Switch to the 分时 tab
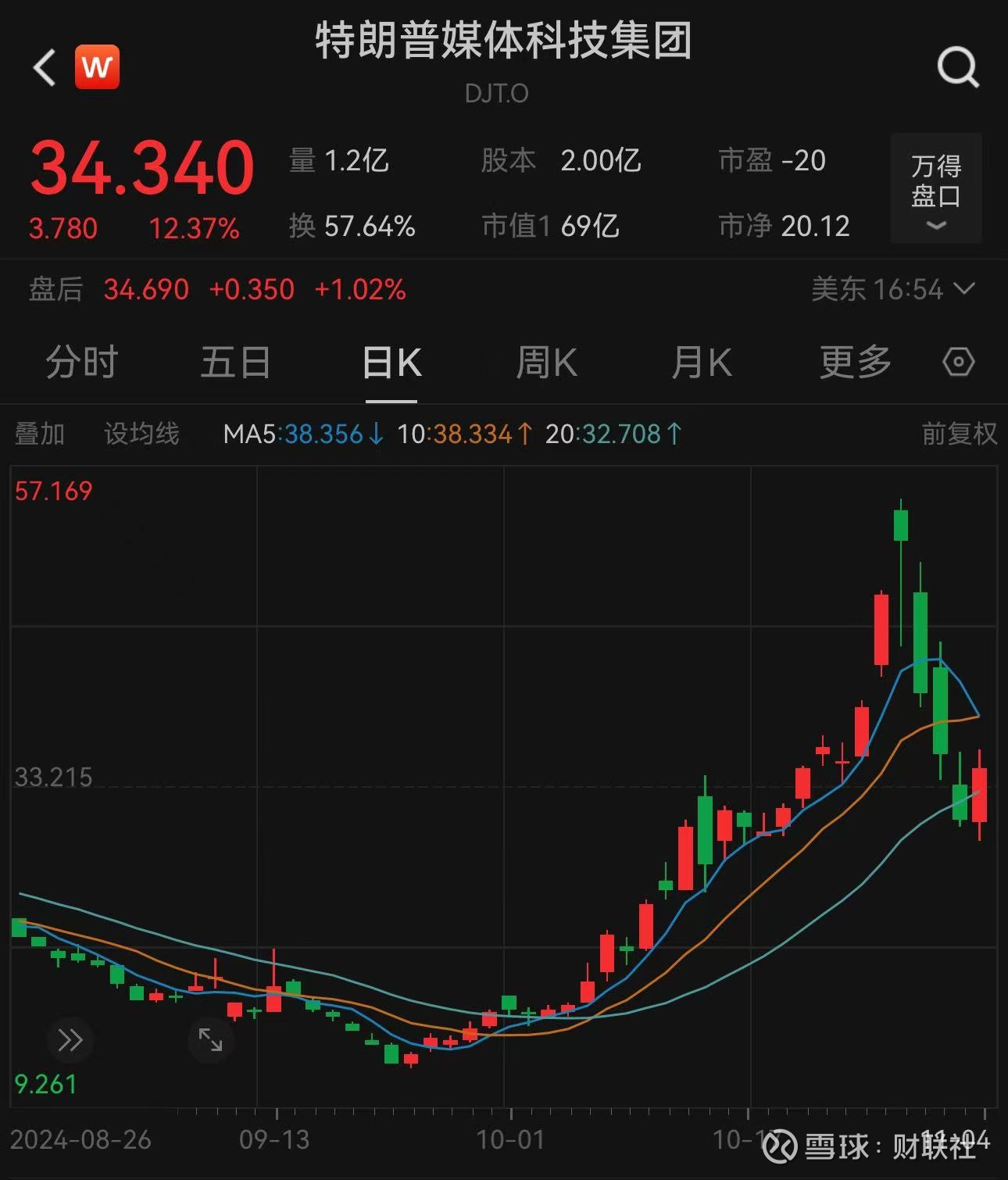 click(x=82, y=363)
